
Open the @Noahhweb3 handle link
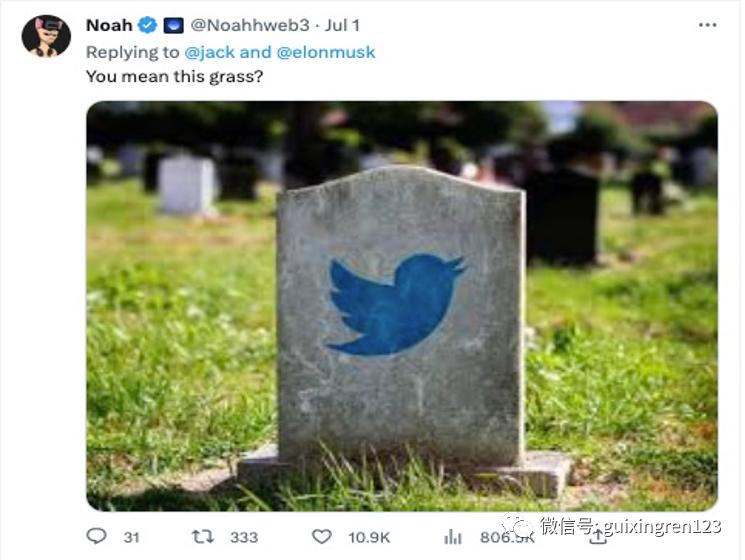click(x=246, y=25)
